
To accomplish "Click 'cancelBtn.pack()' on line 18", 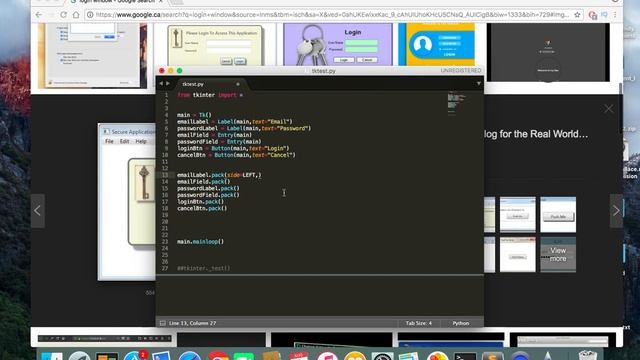I will pos(202,209).
